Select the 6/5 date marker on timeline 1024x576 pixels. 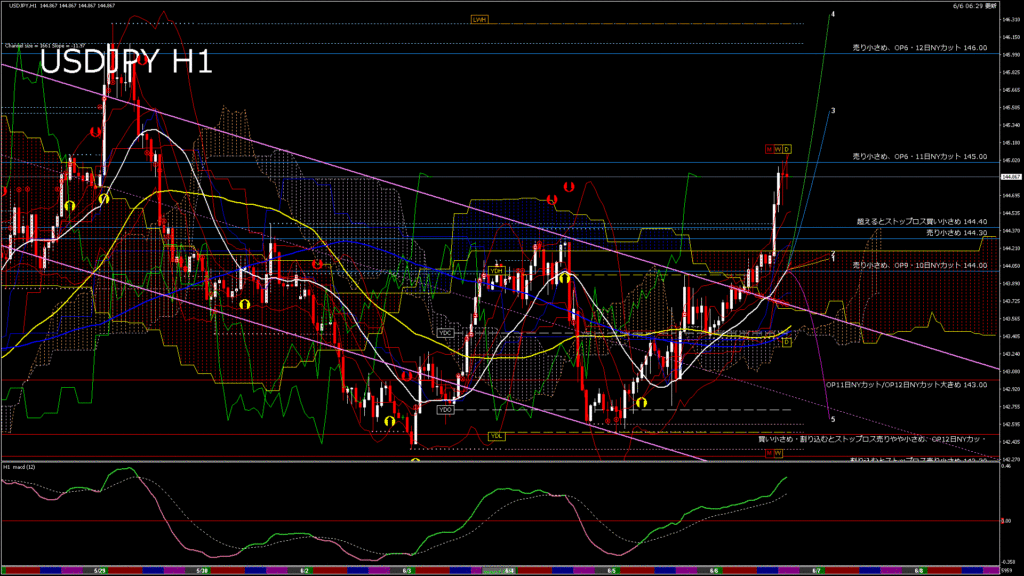(611, 571)
